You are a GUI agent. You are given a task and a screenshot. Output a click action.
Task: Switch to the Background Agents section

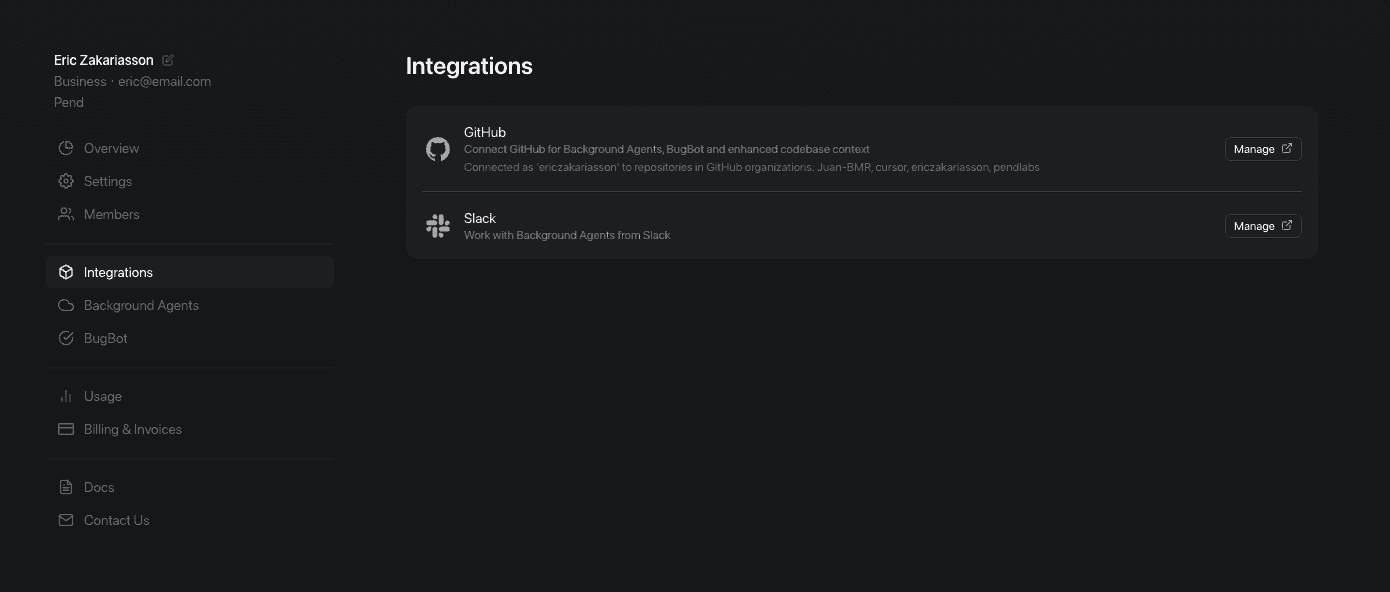[x=141, y=305]
